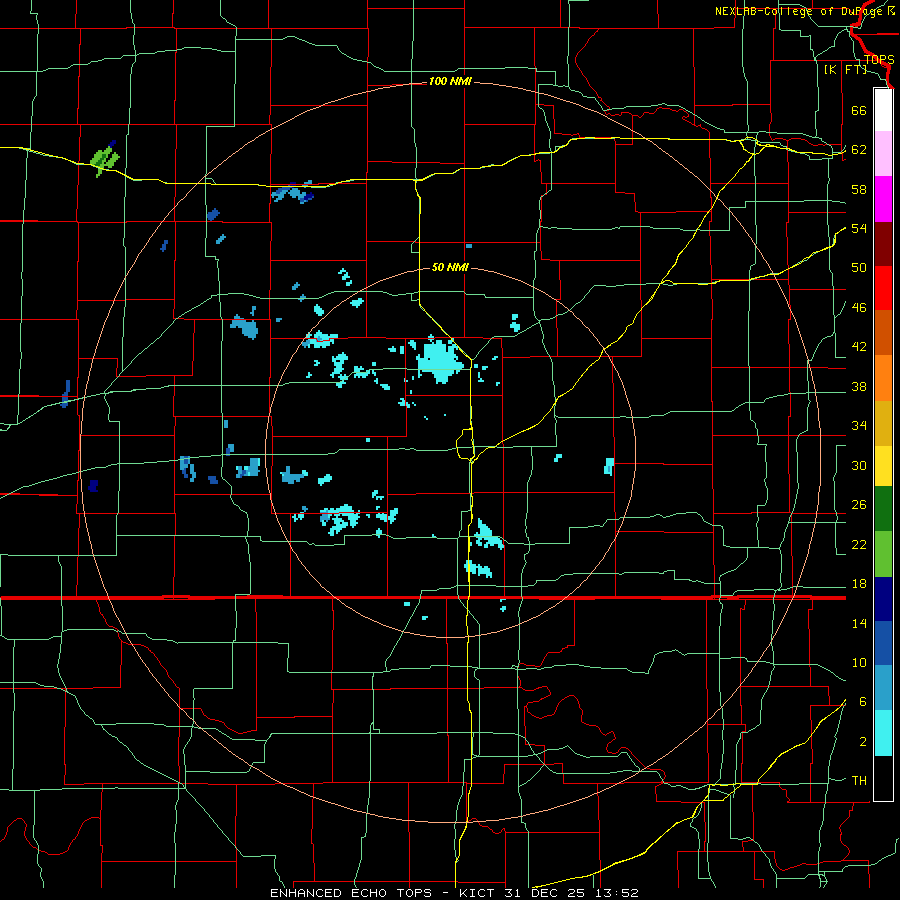Click the 54 scale label
The image size is (900, 900).
click(859, 228)
